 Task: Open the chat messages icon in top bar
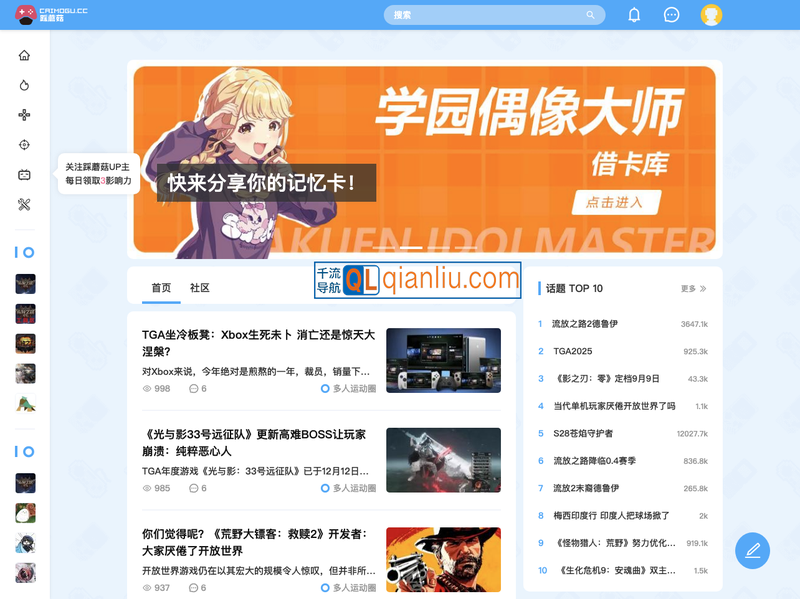point(672,14)
